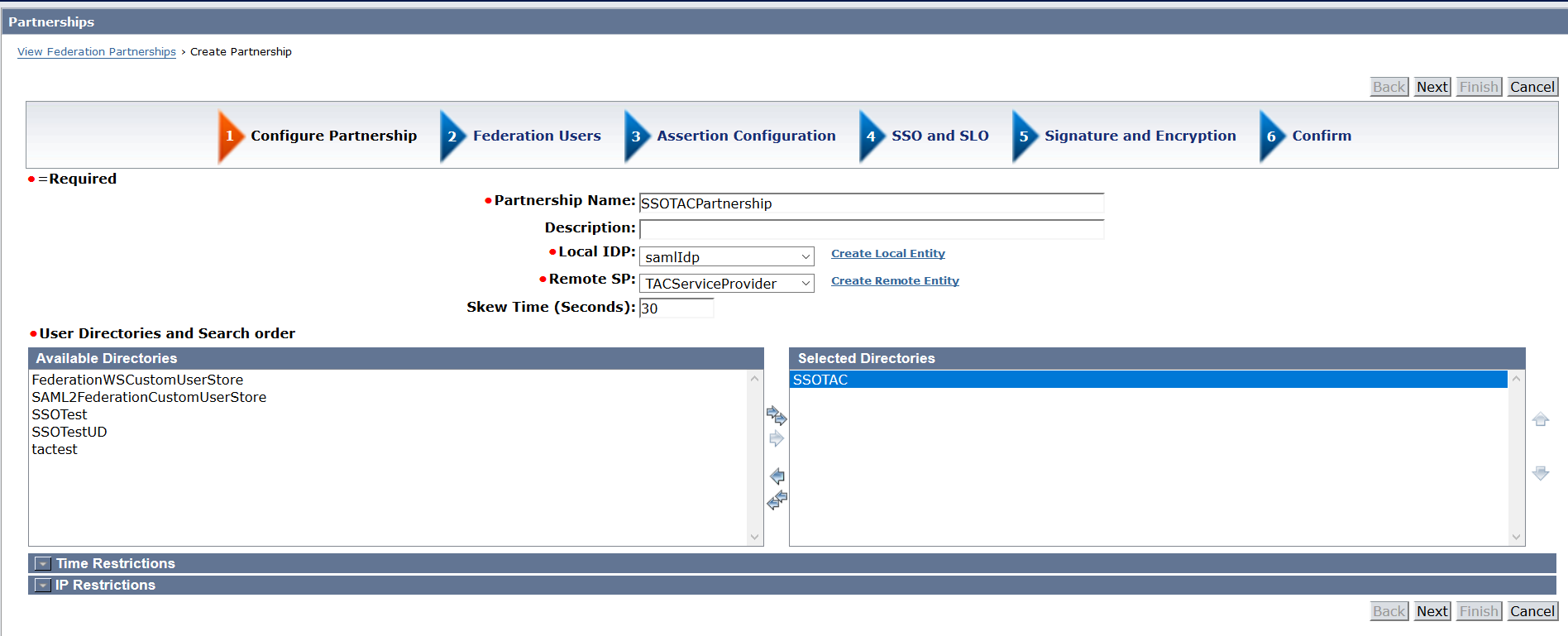Click the top Next button

tap(1432, 87)
